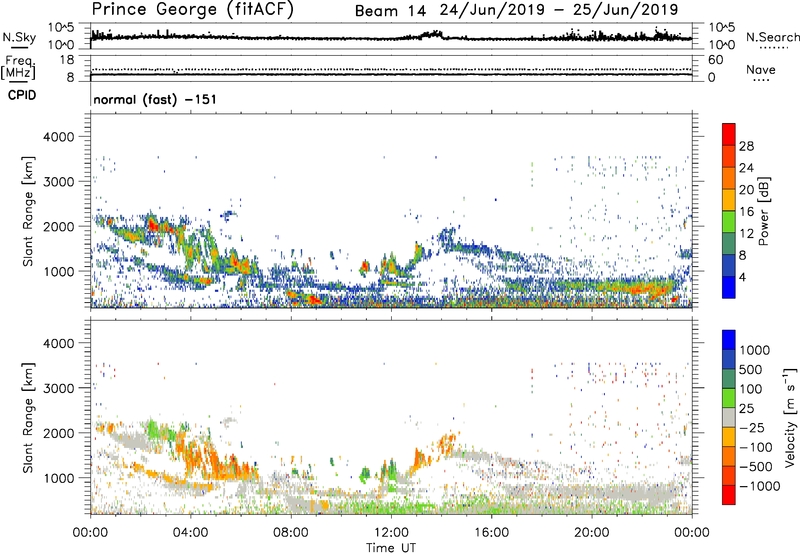Click the '4' power color bar tick

tap(742, 277)
